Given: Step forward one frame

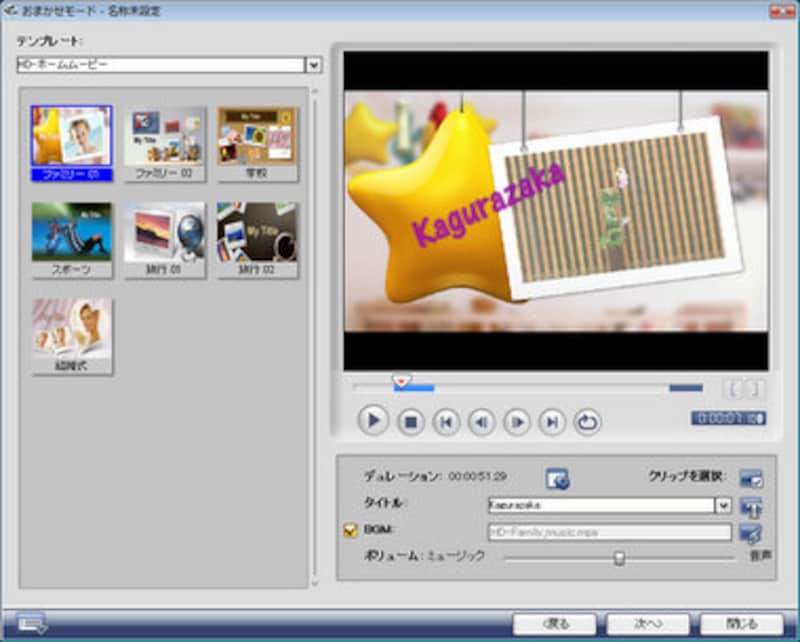Looking at the screenshot, I should 516,421.
